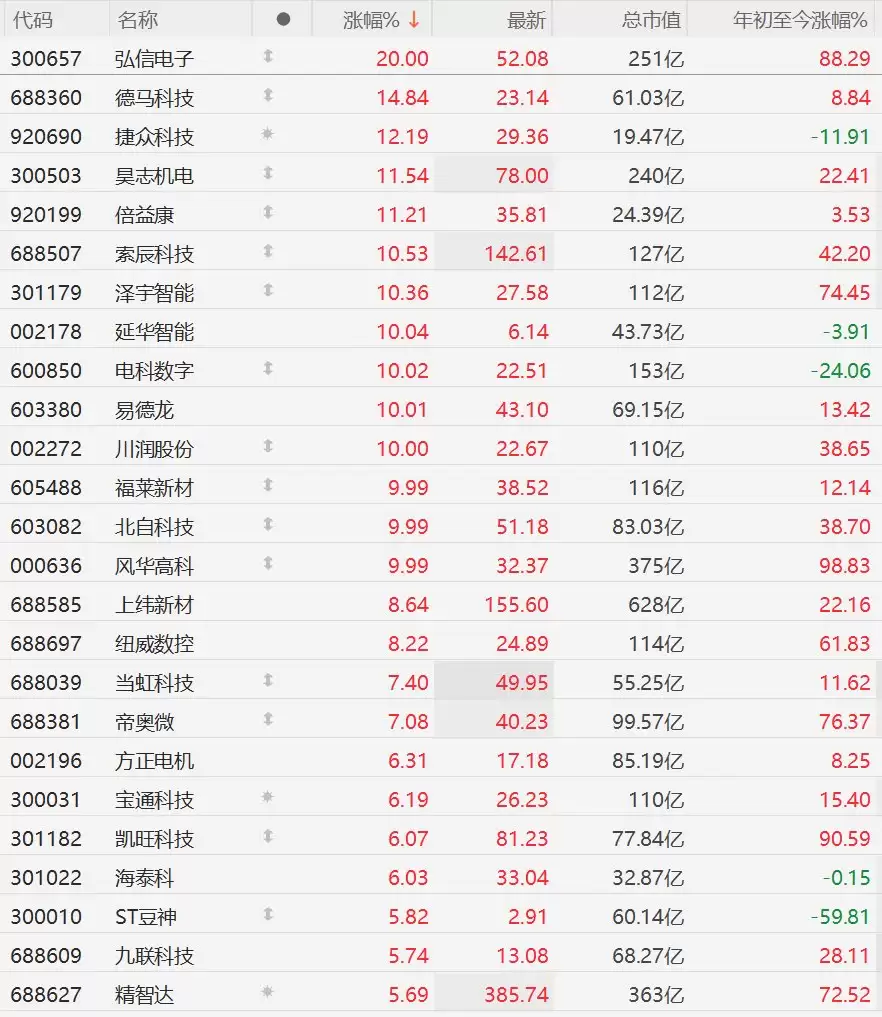Click stock code 688507

click(x=46, y=254)
